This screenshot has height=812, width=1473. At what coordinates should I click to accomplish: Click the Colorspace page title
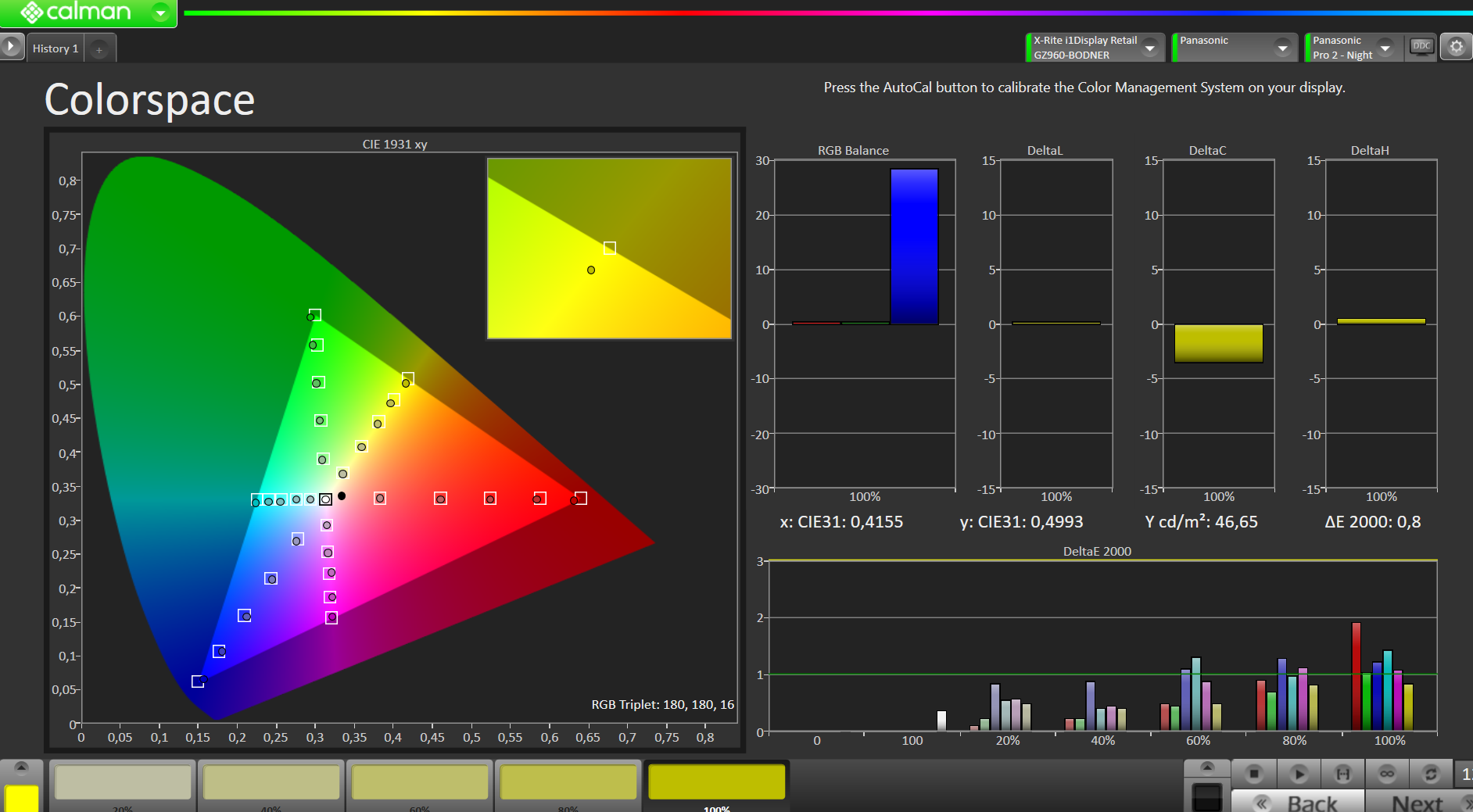click(x=149, y=100)
